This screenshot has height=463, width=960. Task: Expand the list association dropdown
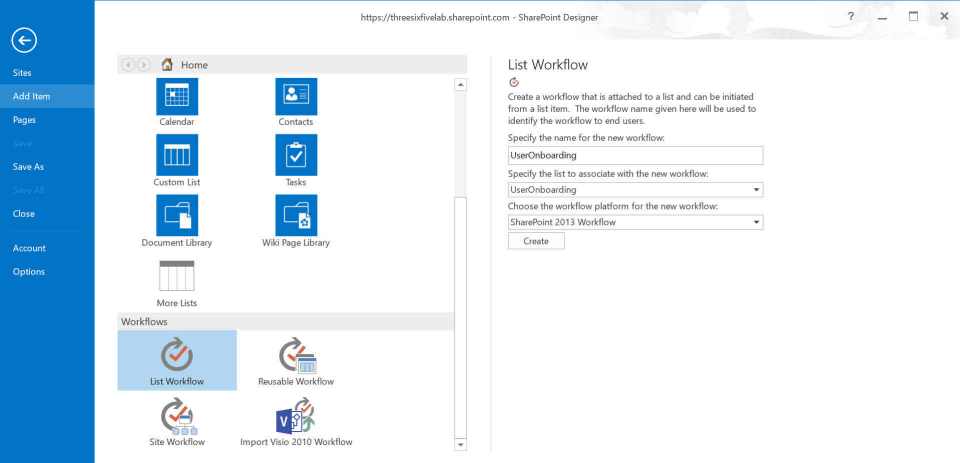click(x=756, y=189)
